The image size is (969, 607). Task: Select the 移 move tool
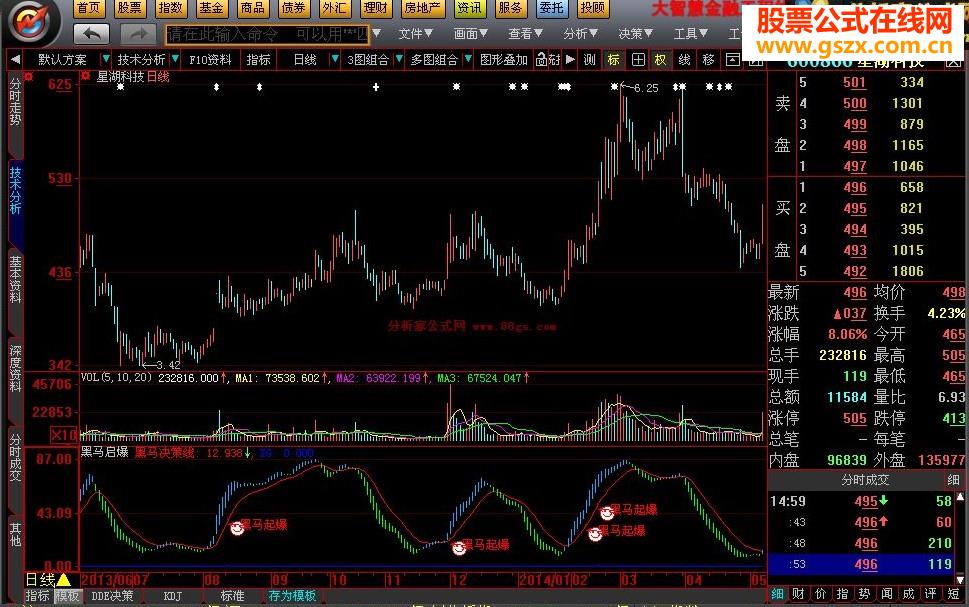708,59
